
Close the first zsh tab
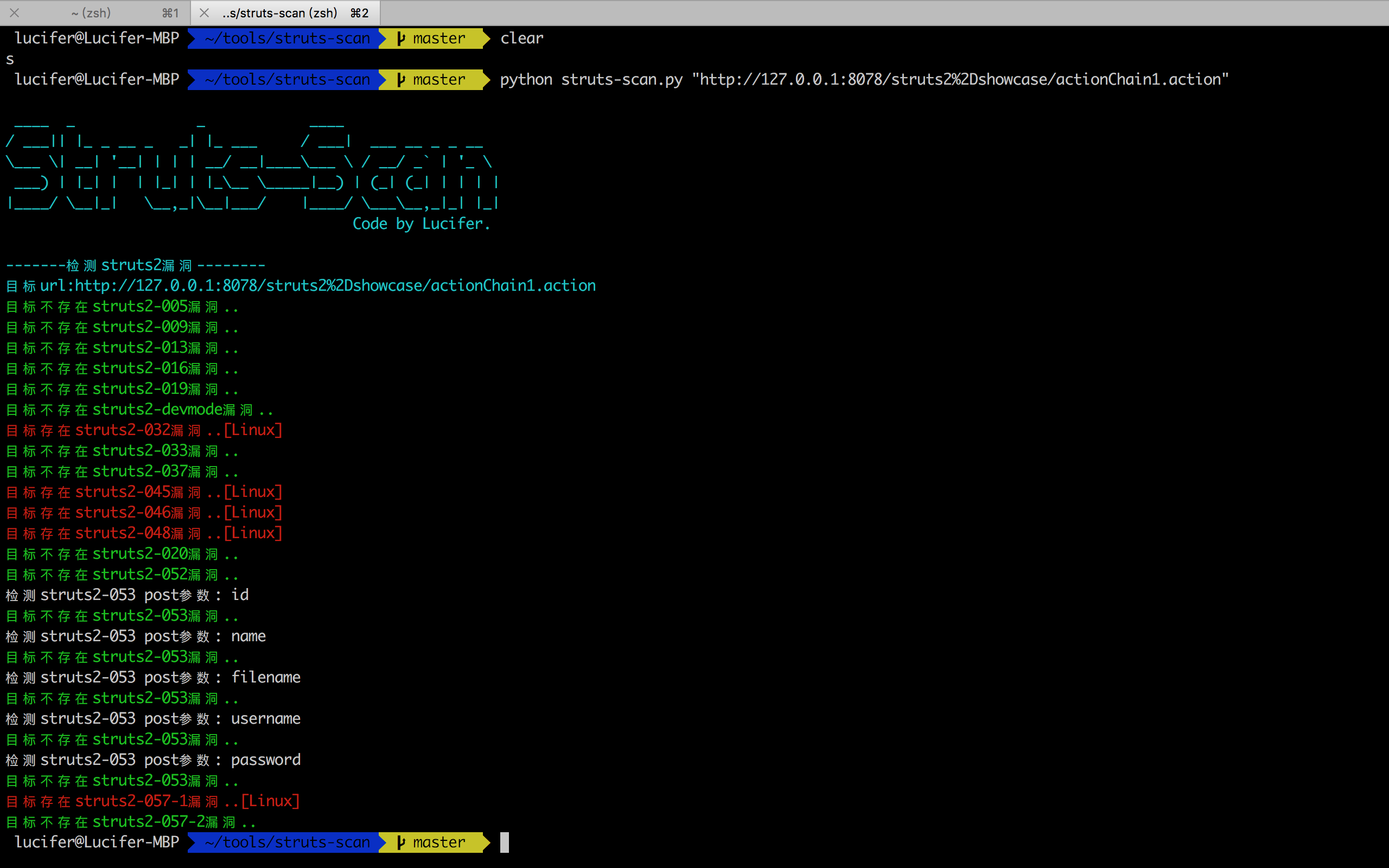coord(15,12)
